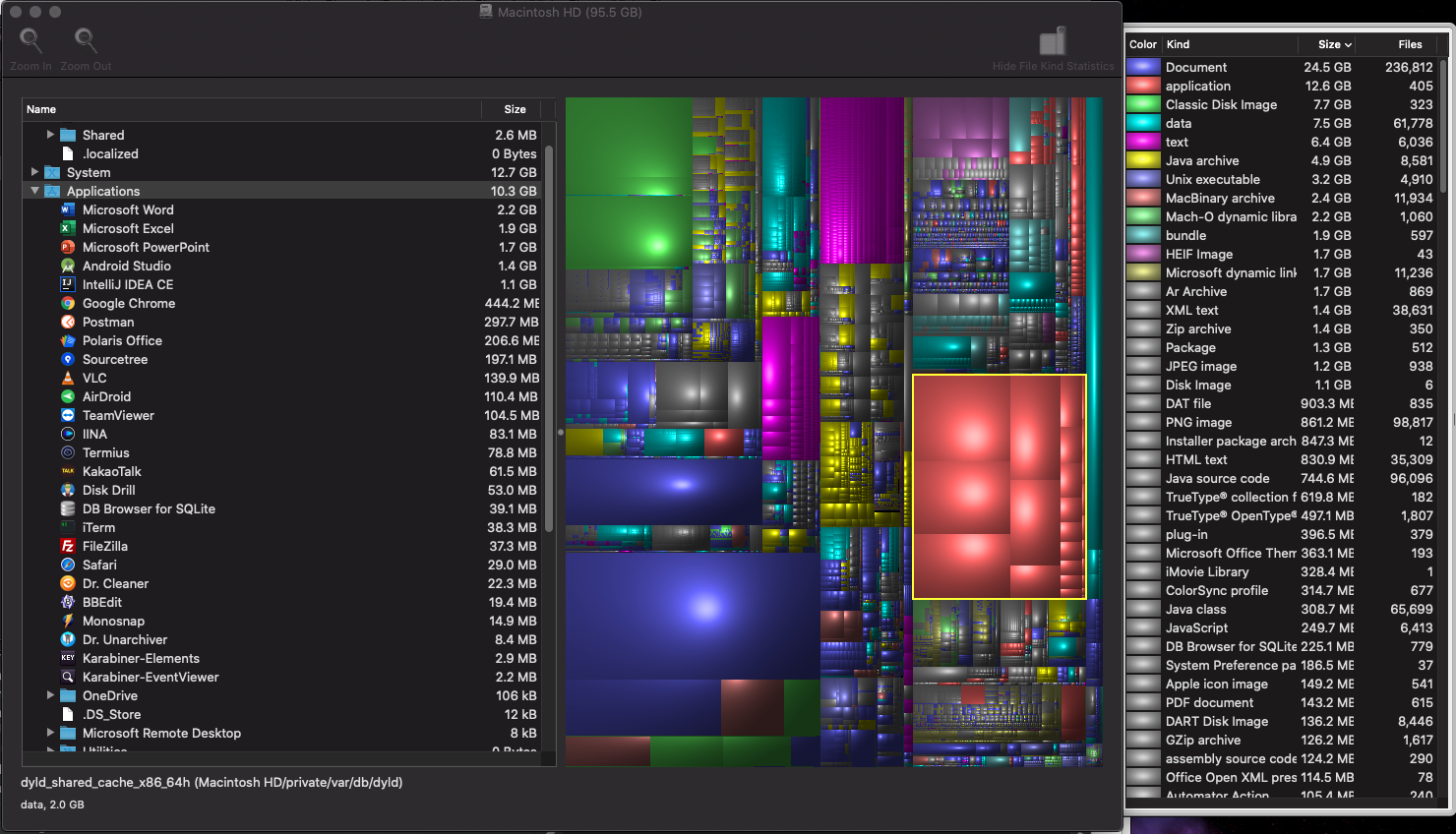Click the Zoom Out magnifier icon
The image size is (1456, 834).
[86, 39]
